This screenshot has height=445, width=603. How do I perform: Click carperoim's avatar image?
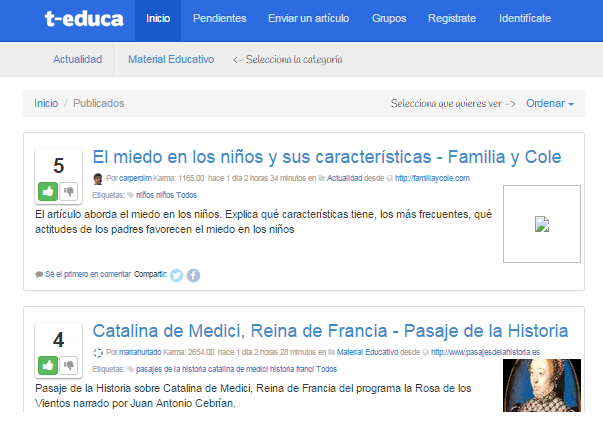[98, 179]
